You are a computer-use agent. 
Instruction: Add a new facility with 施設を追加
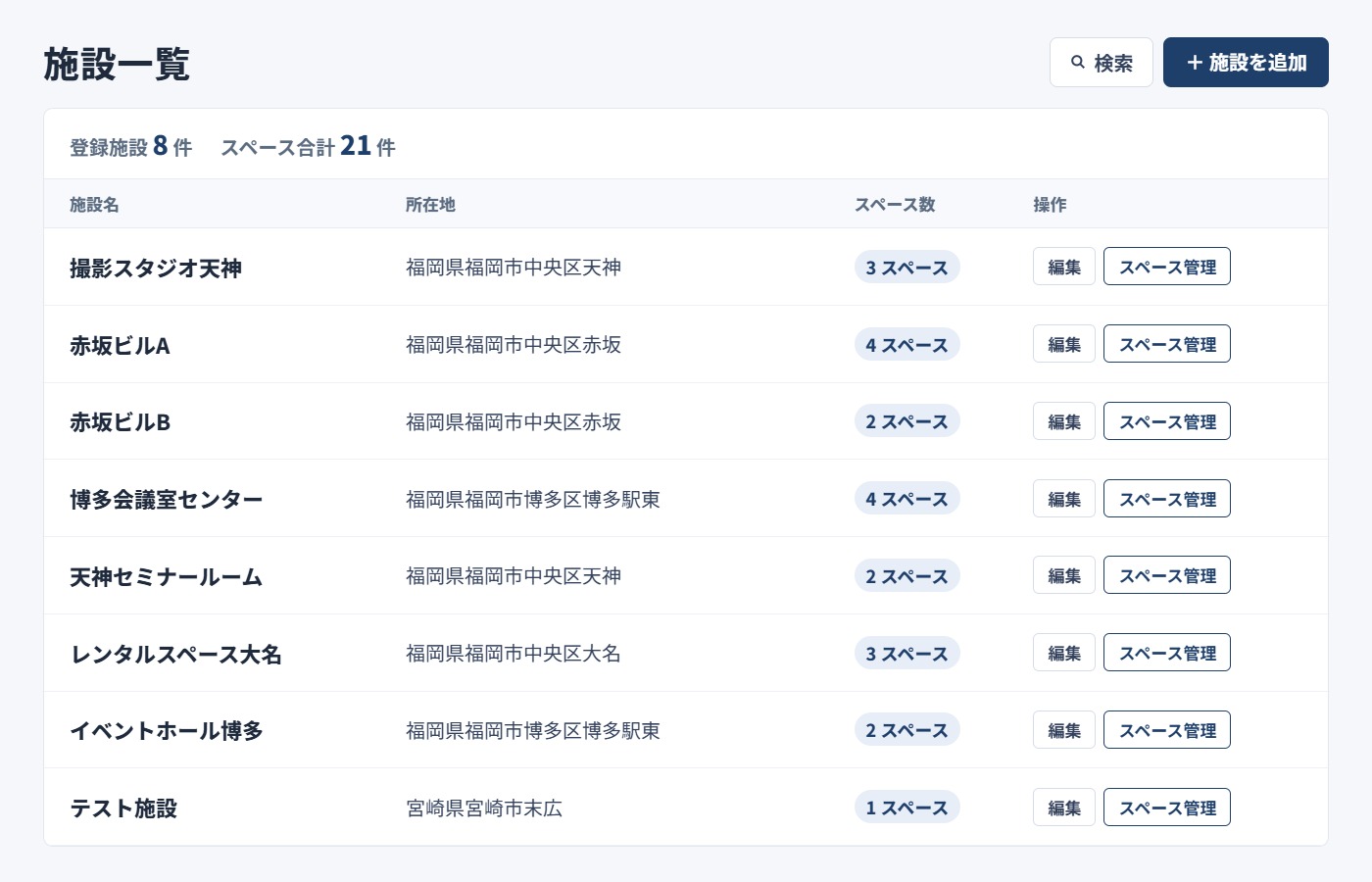click(1246, 63)
